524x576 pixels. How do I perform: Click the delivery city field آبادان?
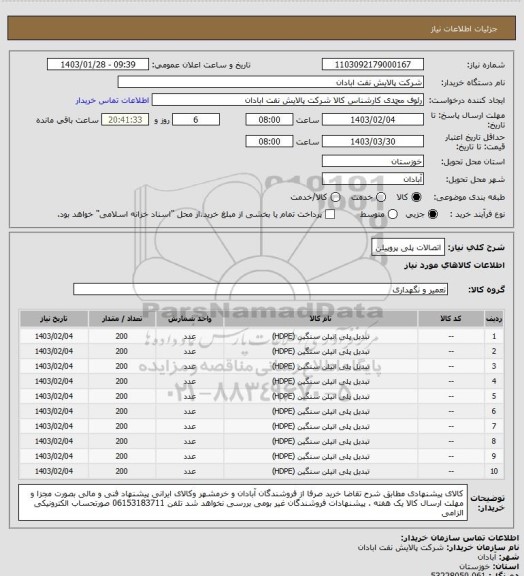(x=373, y=179)
